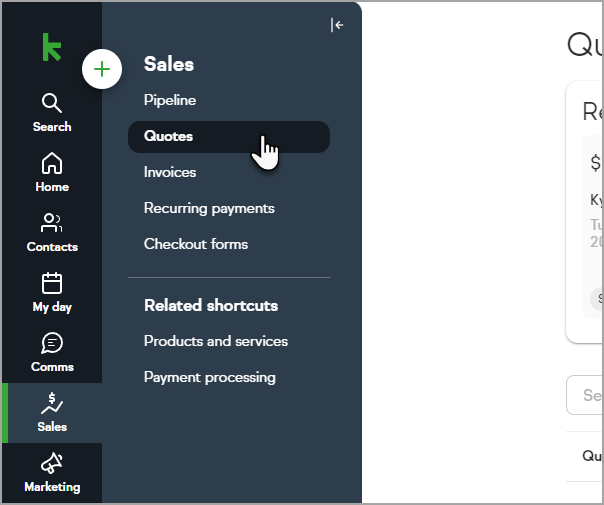Collapse the Sales side panel
The width and height of the screenshot is (604, 505).
[x=337, y=25]
